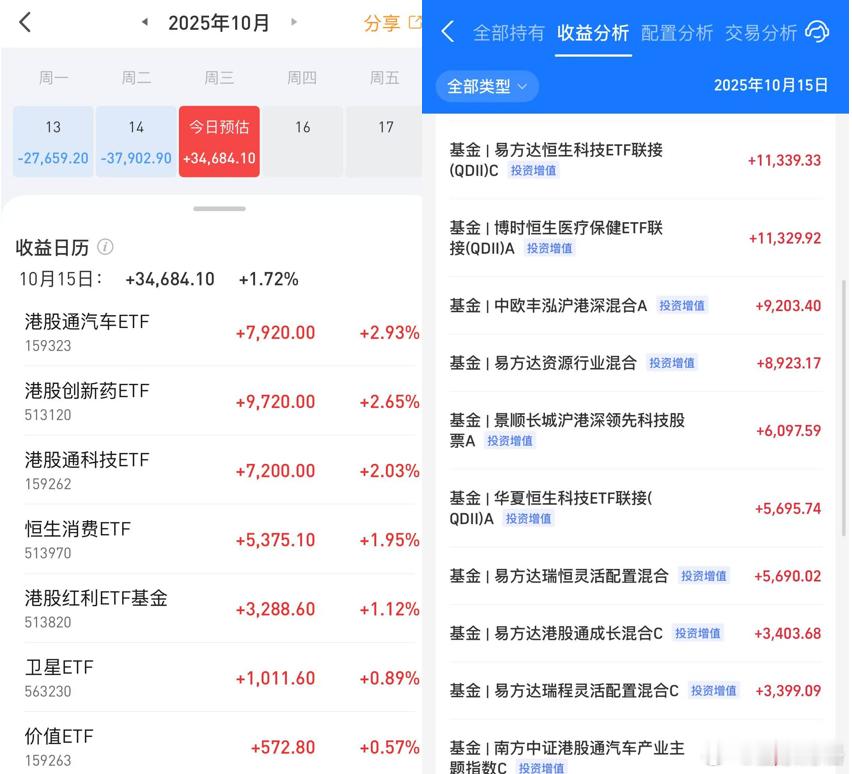
Task: Click +2.65% percentage of 港股创新药ETF
Action: [389, 401]
